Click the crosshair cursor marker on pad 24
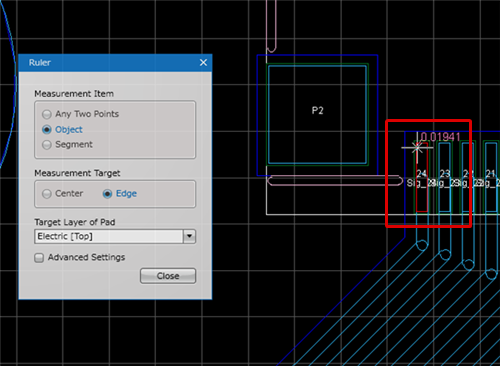The width and height of the screenshot is (500, 366). click(417, 147)
